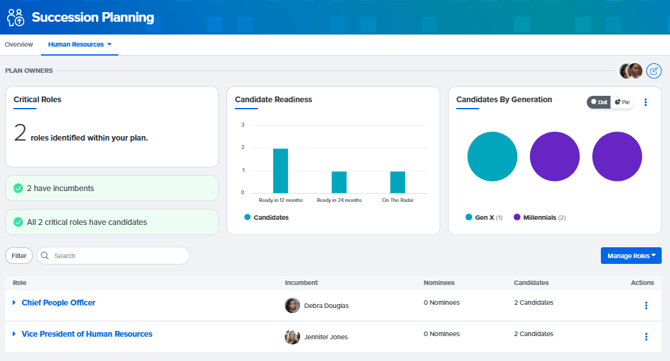Expand Vice President of Human Resources row

click(x=14, y=334)
